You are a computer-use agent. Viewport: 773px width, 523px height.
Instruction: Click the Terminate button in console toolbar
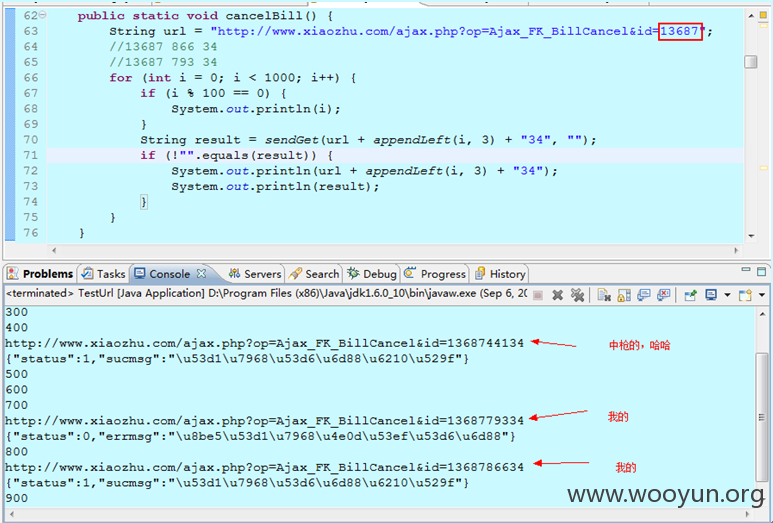[538, 295]
